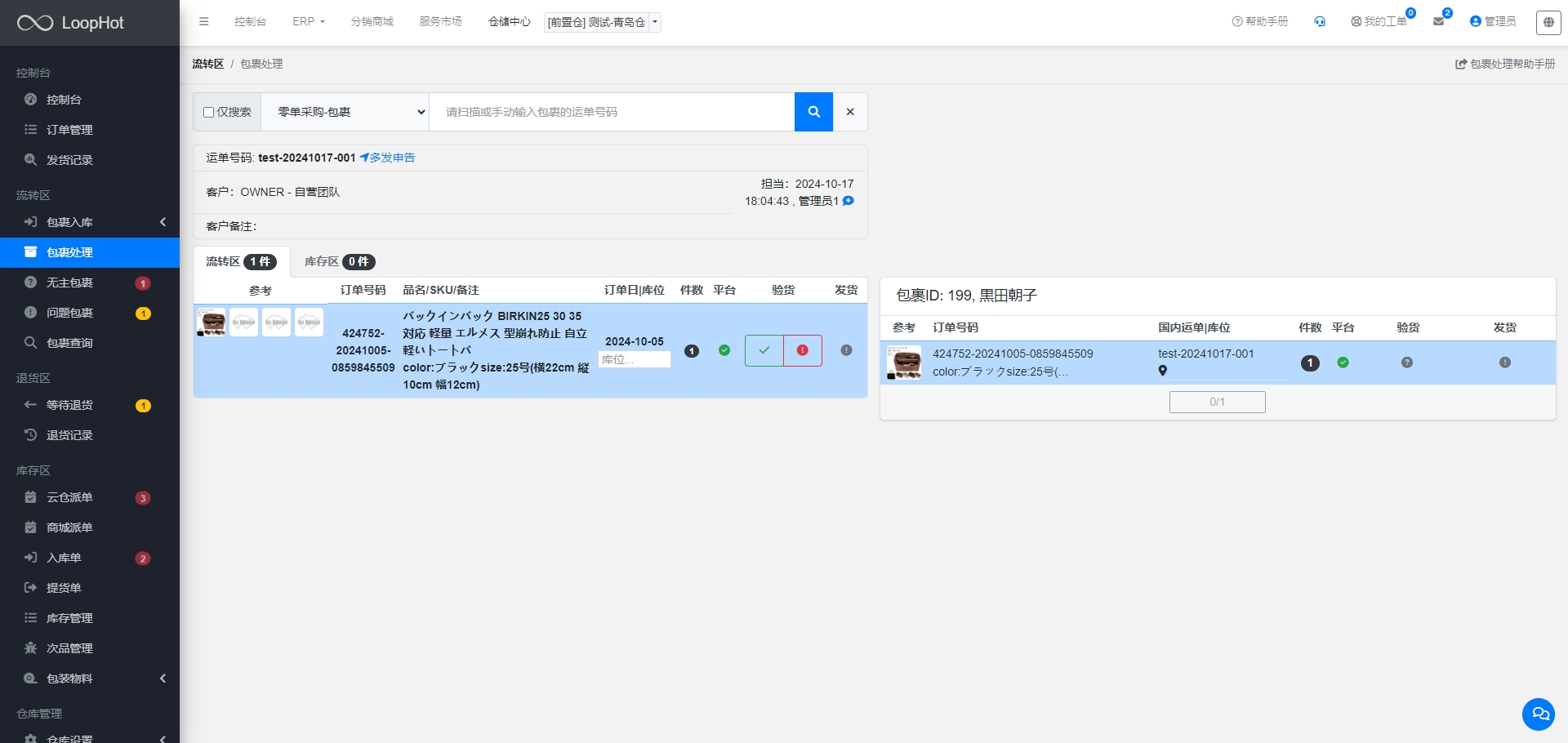Image resolution: width=1568 pixels, height=743 pixels.
Task: Switch to the 库存区 tab
Action: point(338,261)
